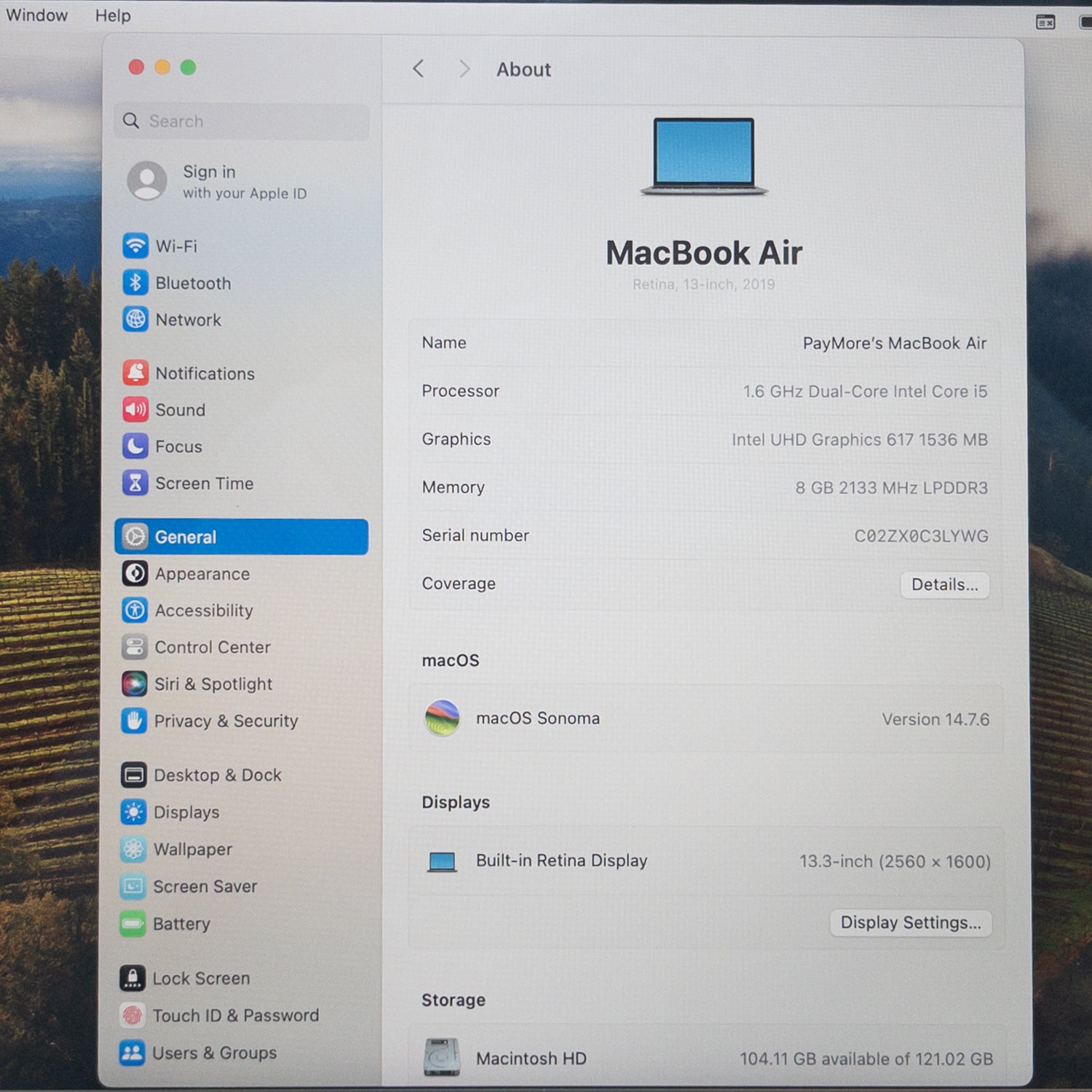1092x1092 pixels.
Task: Open the Appearance icon
Action: click(135, 573)
